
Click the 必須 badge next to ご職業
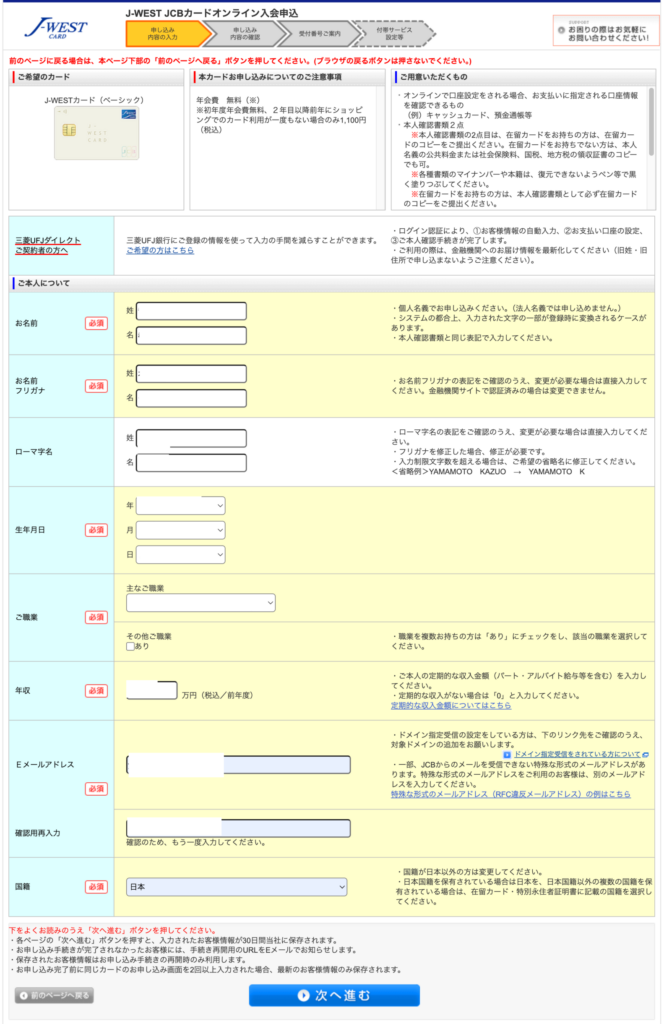point(96,617)
